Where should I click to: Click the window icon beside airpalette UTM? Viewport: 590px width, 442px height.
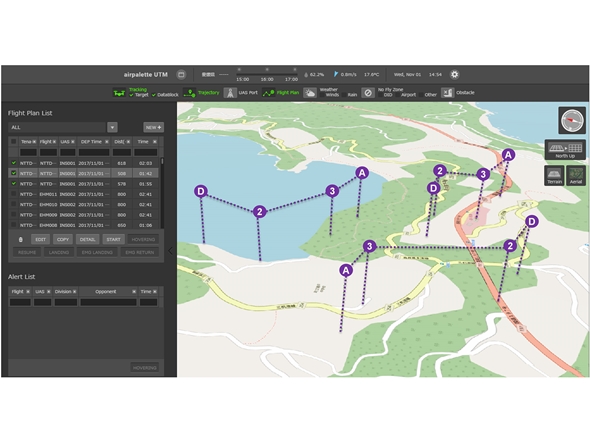pos(181,74)
